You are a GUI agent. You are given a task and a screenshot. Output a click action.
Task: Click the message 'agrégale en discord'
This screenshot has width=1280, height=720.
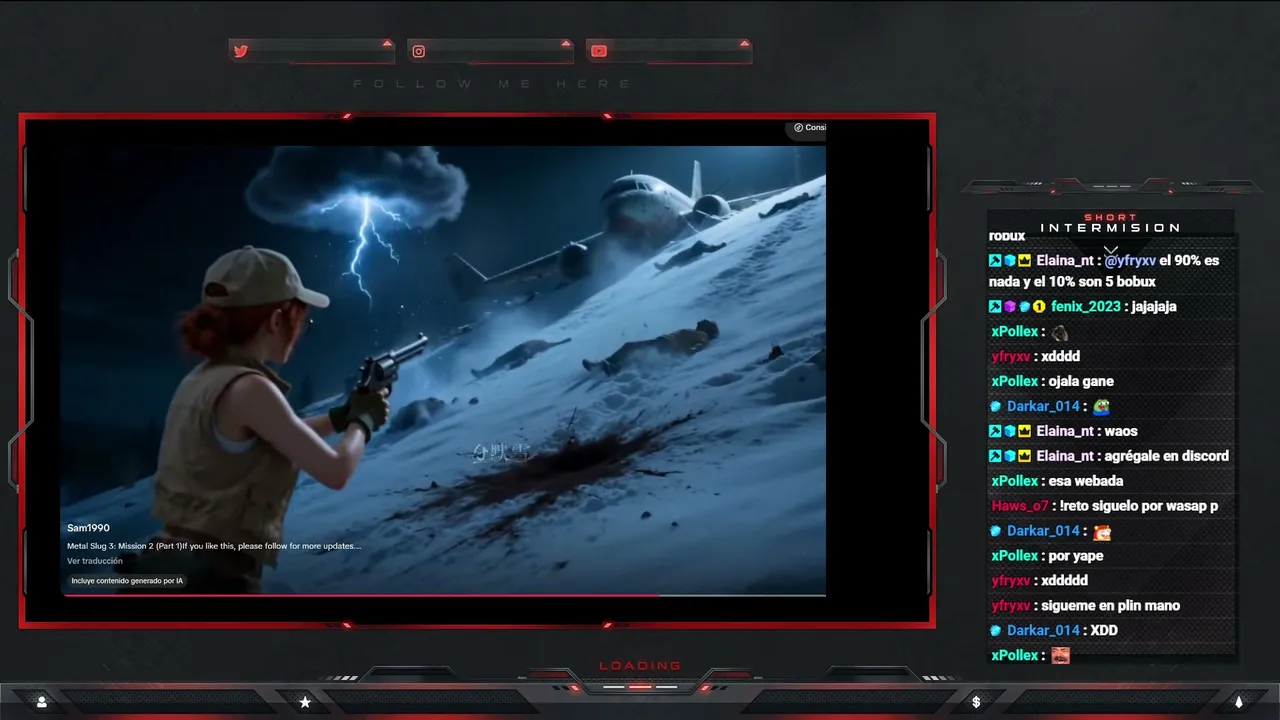[1165, 456]
